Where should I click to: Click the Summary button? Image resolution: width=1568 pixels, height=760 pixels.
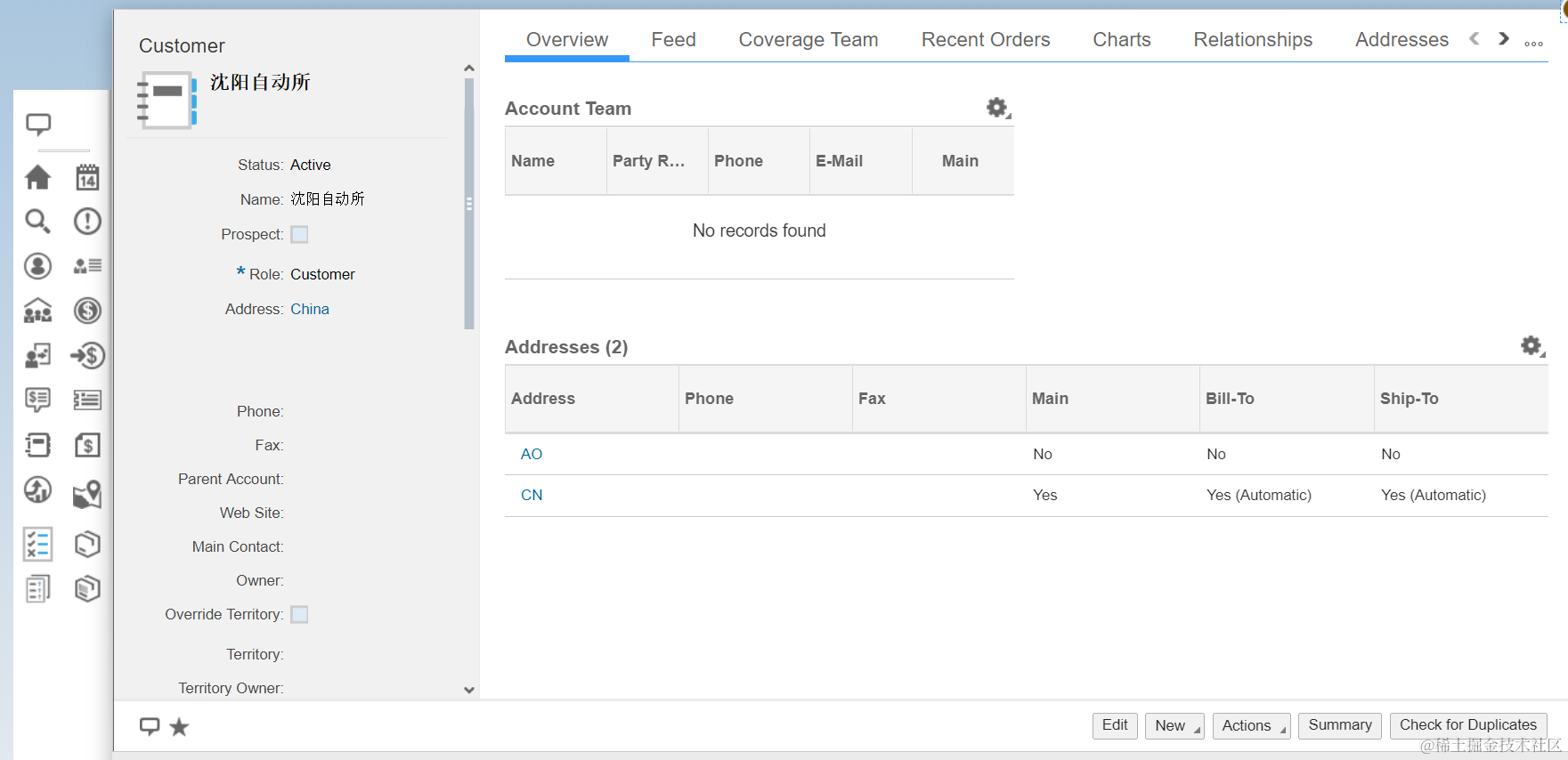(1340, 726)
